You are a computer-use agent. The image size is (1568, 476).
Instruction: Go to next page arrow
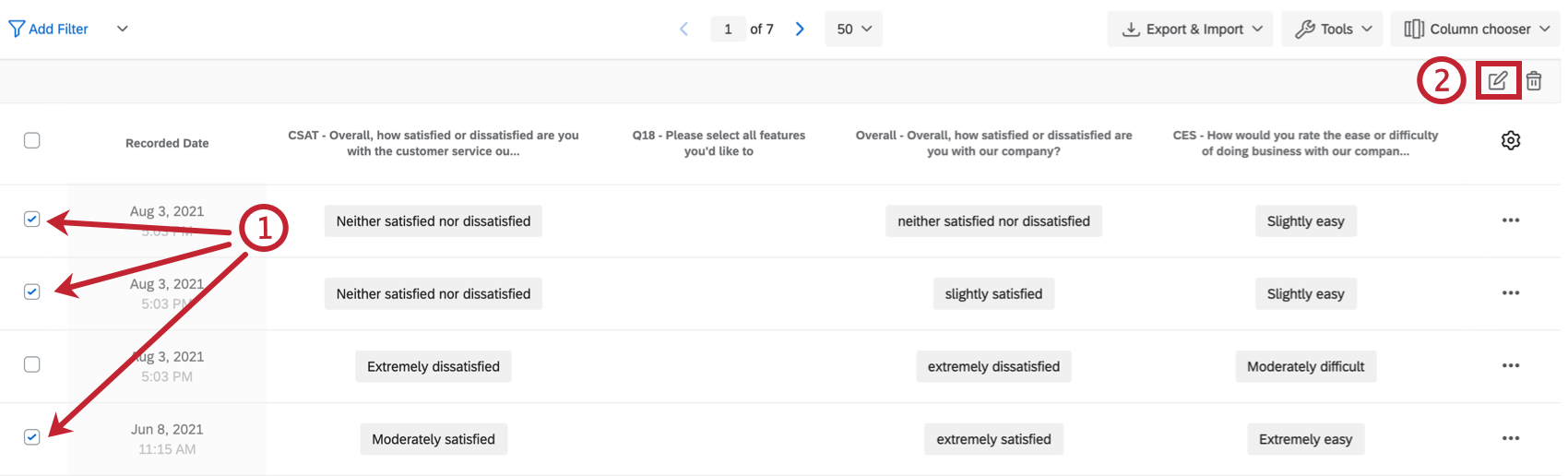[800, 30]
